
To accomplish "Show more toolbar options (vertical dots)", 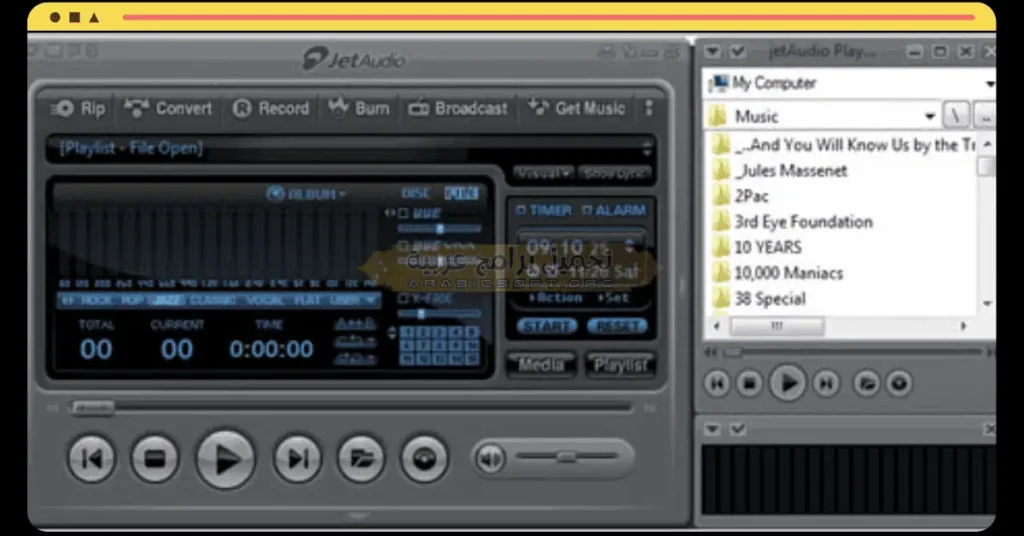I will (x=648, y=108).
